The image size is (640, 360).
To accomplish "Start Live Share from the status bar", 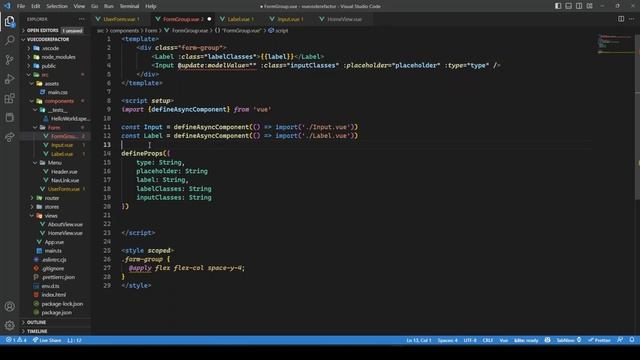I will [x=47, y=340].
